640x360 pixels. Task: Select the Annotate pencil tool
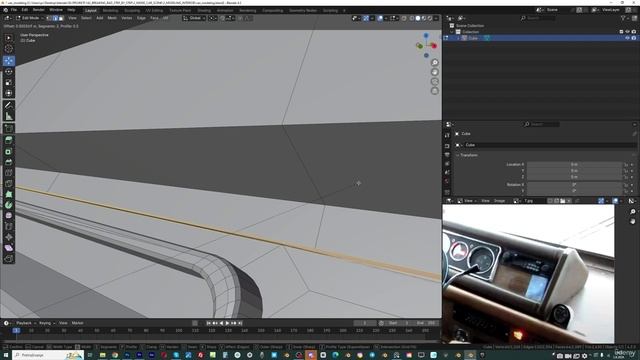click(x=9, y=105)
